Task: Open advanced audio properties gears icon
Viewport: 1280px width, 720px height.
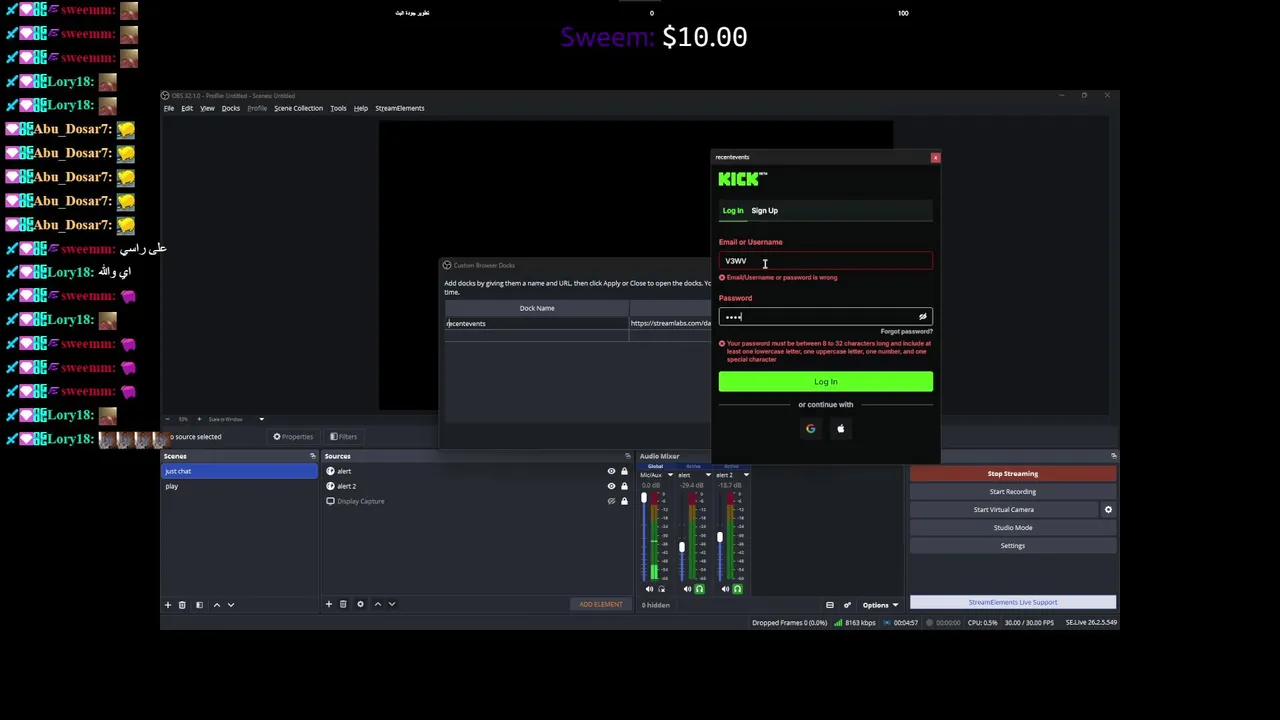Action: (847, 605)
